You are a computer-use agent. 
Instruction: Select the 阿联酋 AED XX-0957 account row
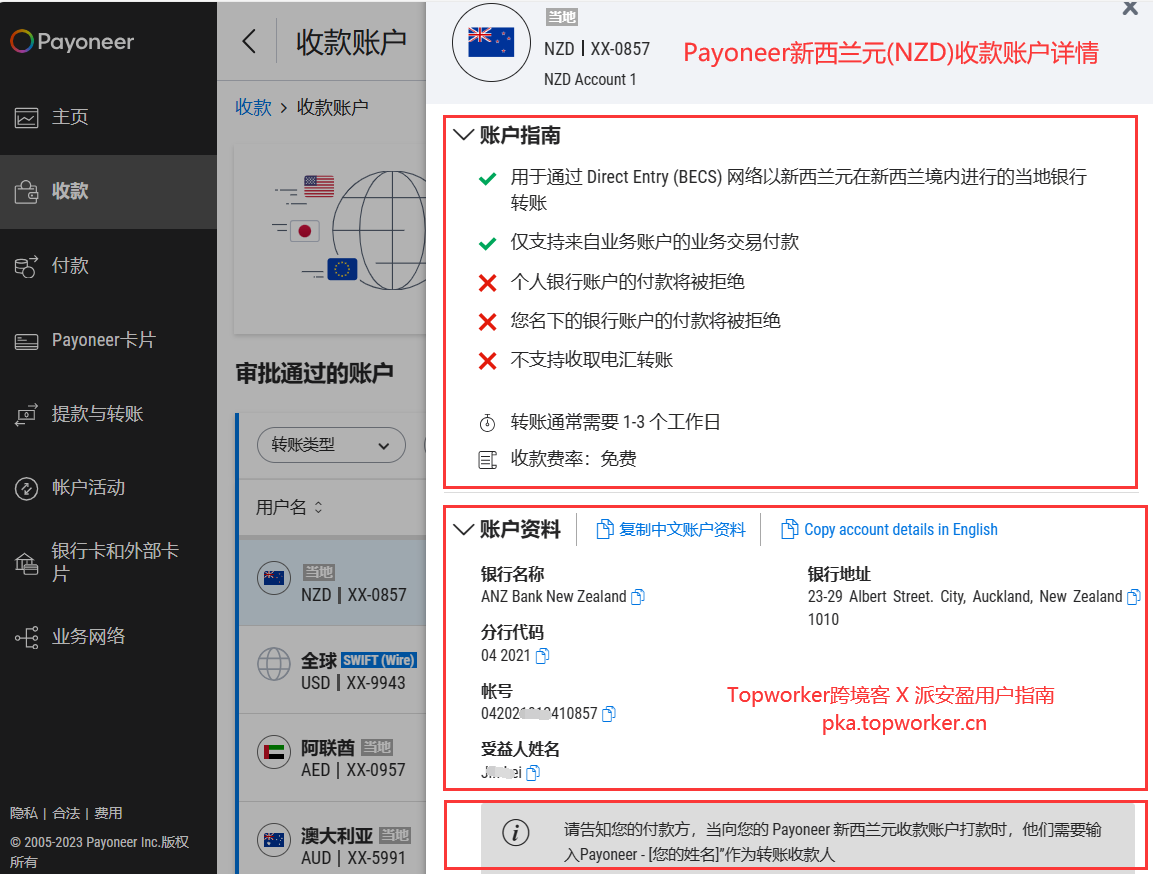(x=332, y=758)
